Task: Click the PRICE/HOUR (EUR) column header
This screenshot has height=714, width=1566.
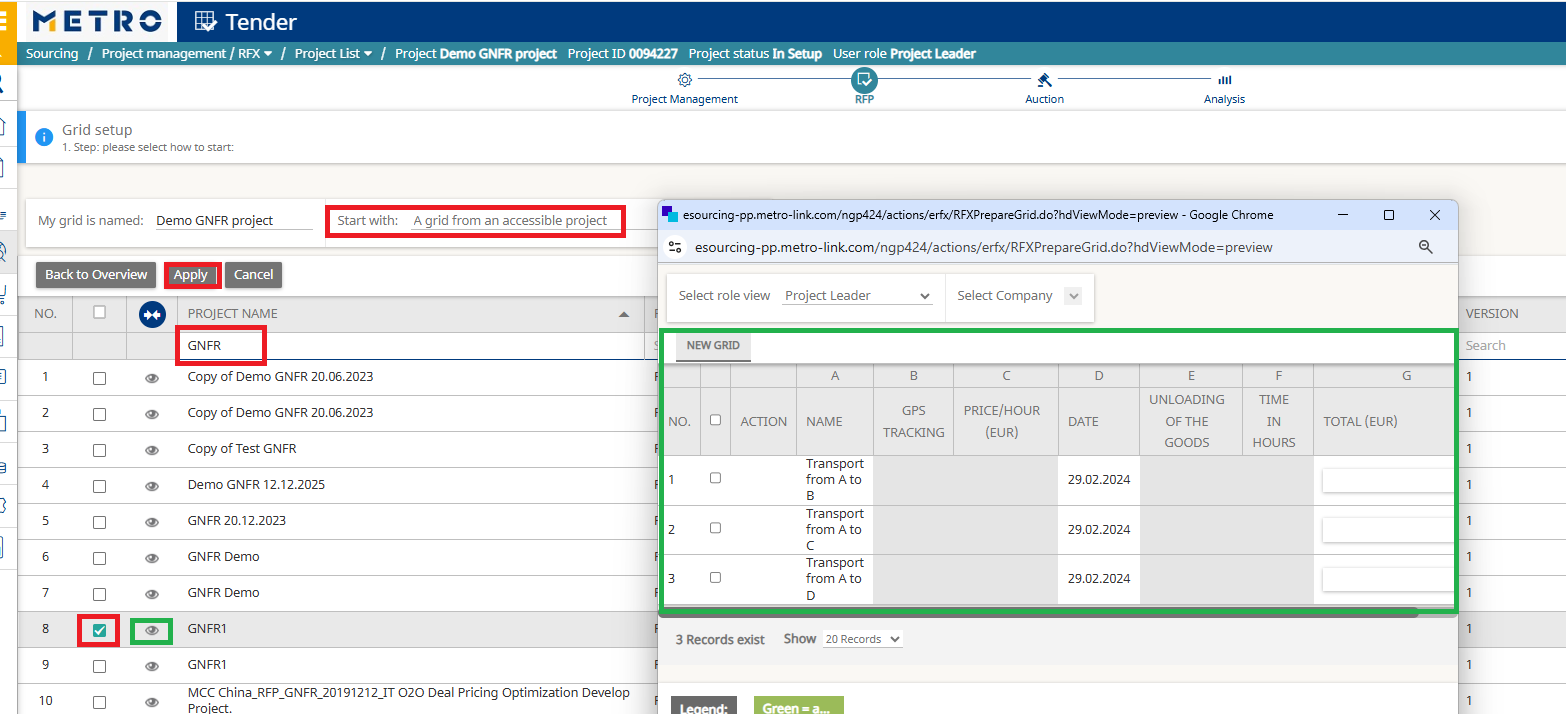Action: pos(1005,422)
